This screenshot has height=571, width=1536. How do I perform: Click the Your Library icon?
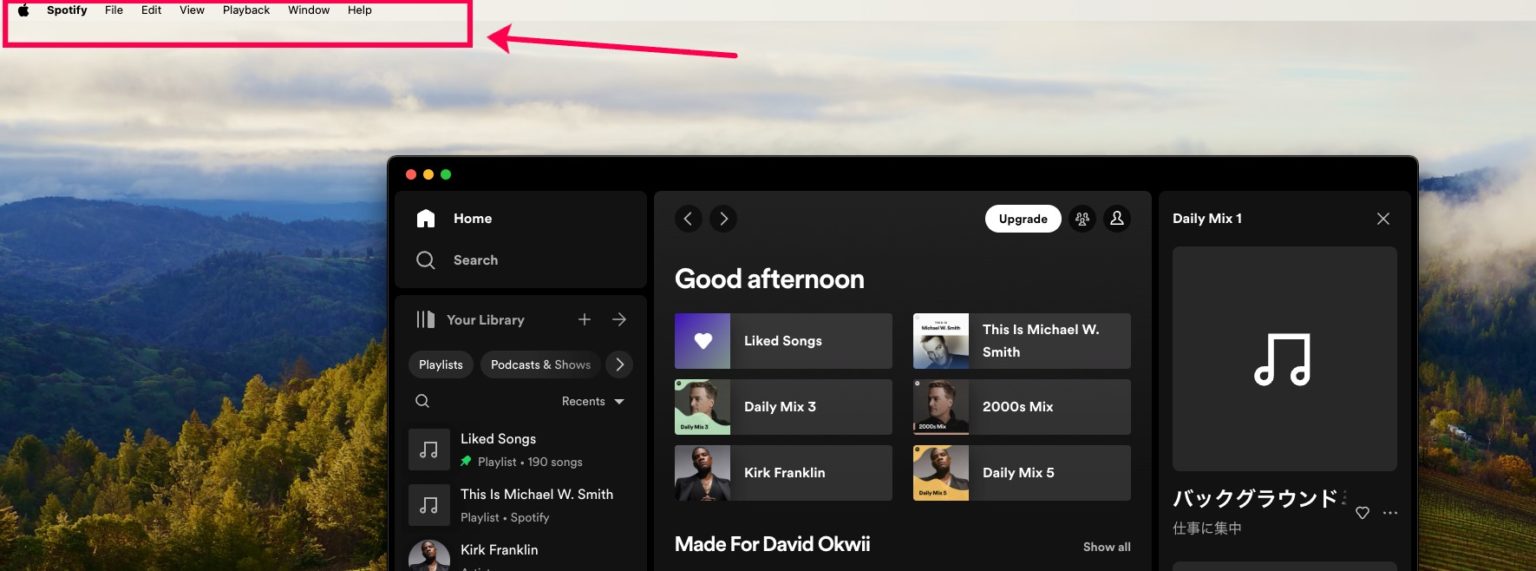click(x=426, y=320)
